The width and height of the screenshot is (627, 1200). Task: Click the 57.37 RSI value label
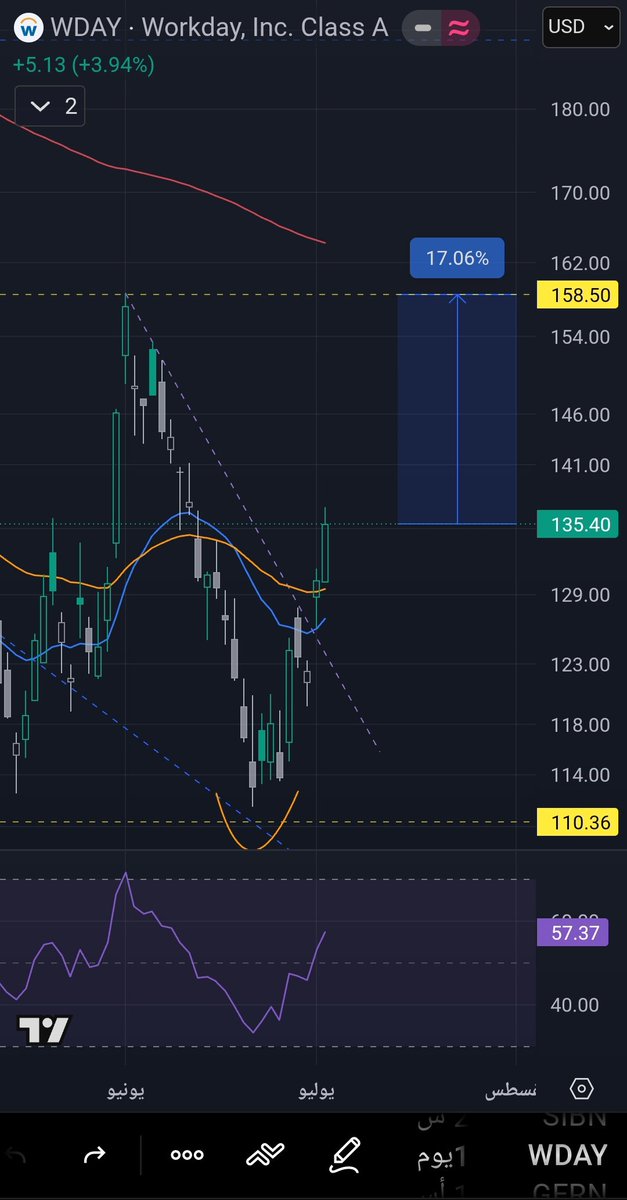572,932
